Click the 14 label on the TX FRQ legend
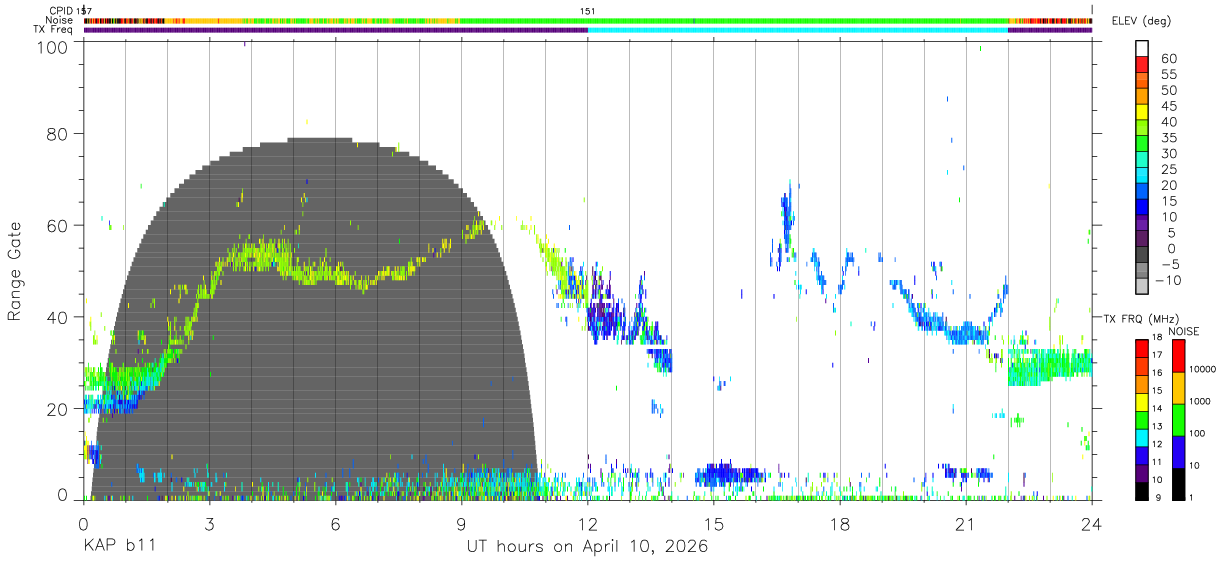The image size is (1228, 567). (x=1158, y=409)
